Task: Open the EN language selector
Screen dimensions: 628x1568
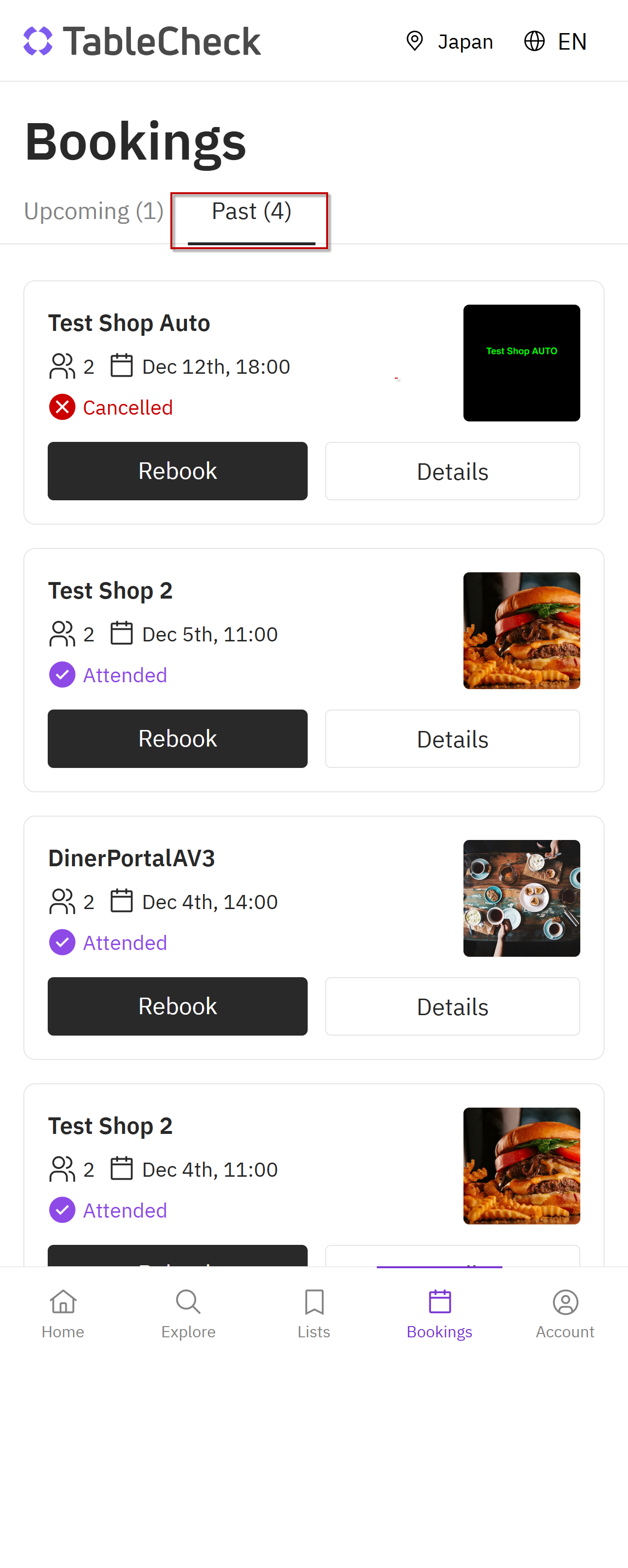Action: (x=555, y=41)
